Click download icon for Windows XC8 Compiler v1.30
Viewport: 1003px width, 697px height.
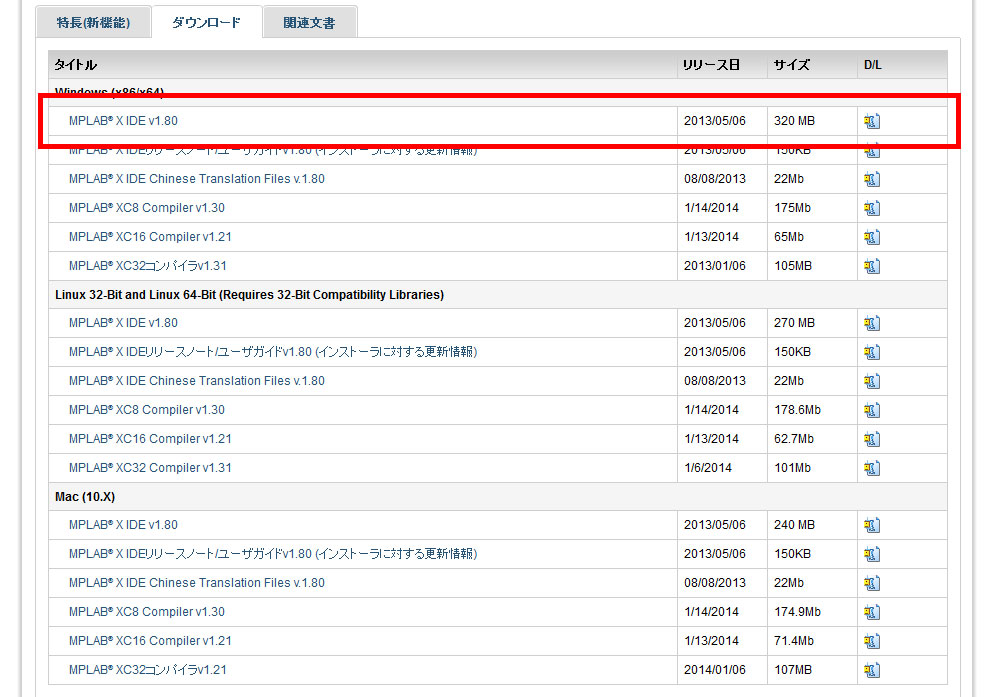point(872,208)
